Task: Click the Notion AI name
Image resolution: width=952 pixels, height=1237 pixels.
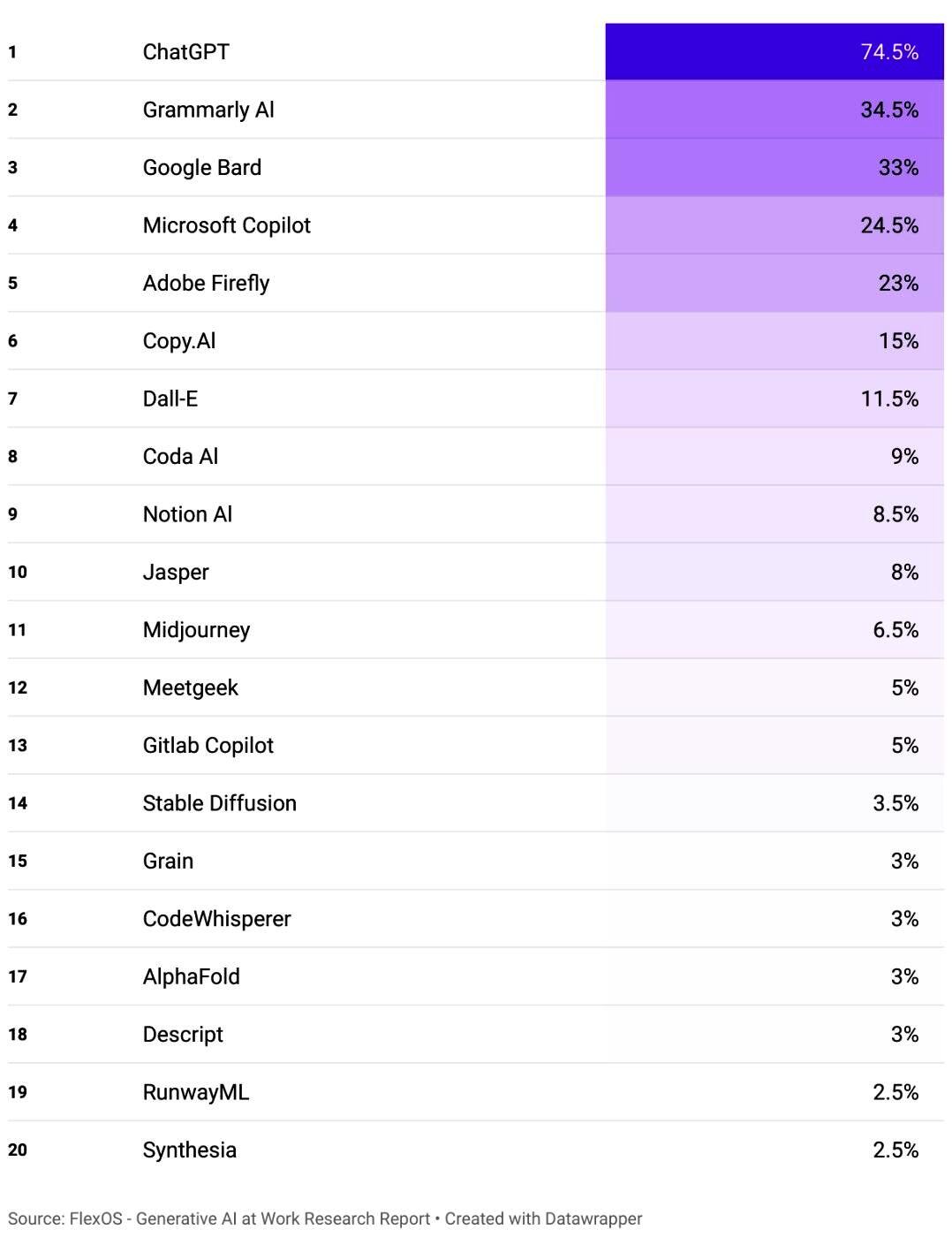Action: (187, 514)
